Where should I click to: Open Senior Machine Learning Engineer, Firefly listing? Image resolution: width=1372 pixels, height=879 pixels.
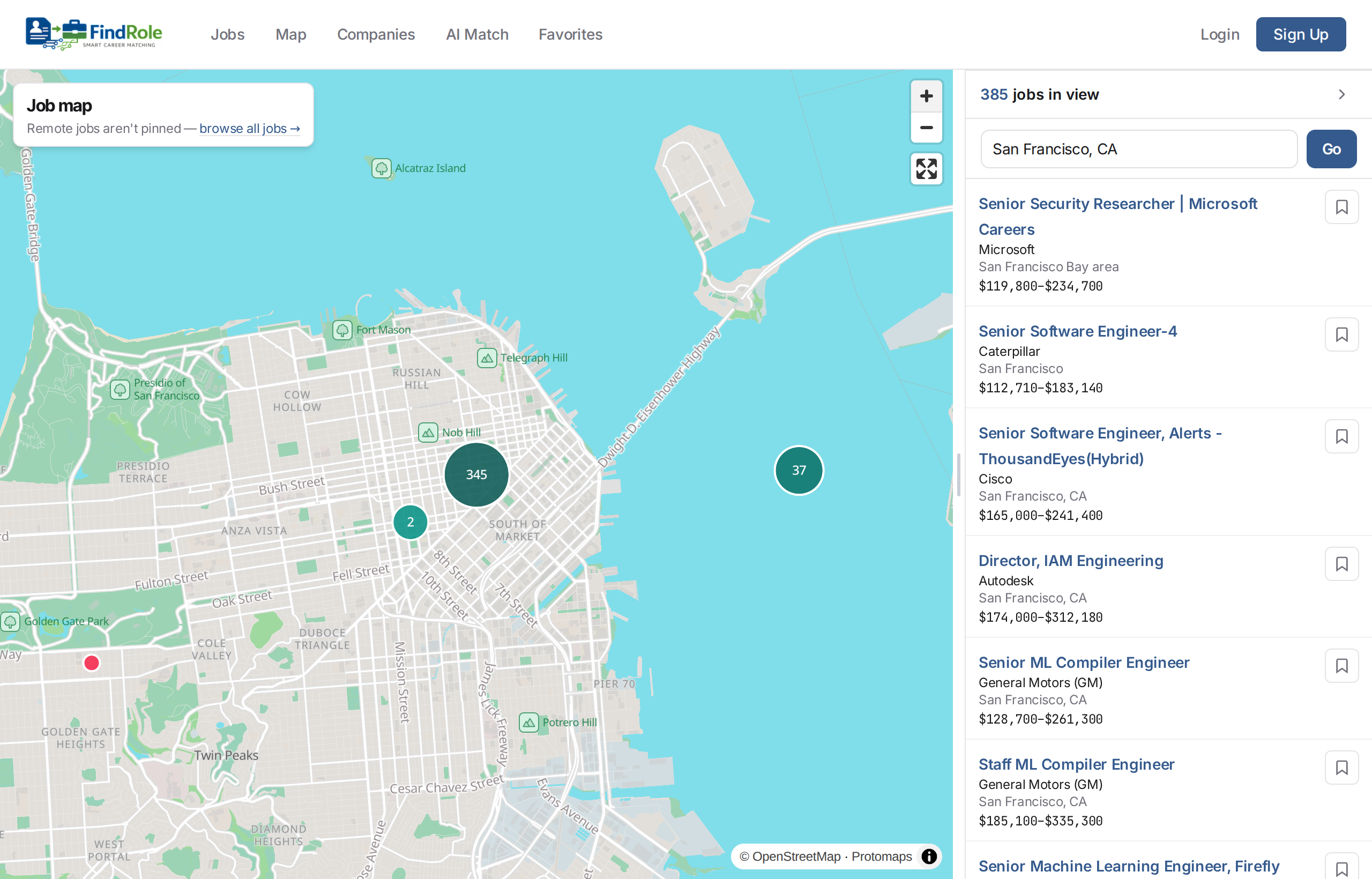pyautogui.click(x=1129, y=866)
